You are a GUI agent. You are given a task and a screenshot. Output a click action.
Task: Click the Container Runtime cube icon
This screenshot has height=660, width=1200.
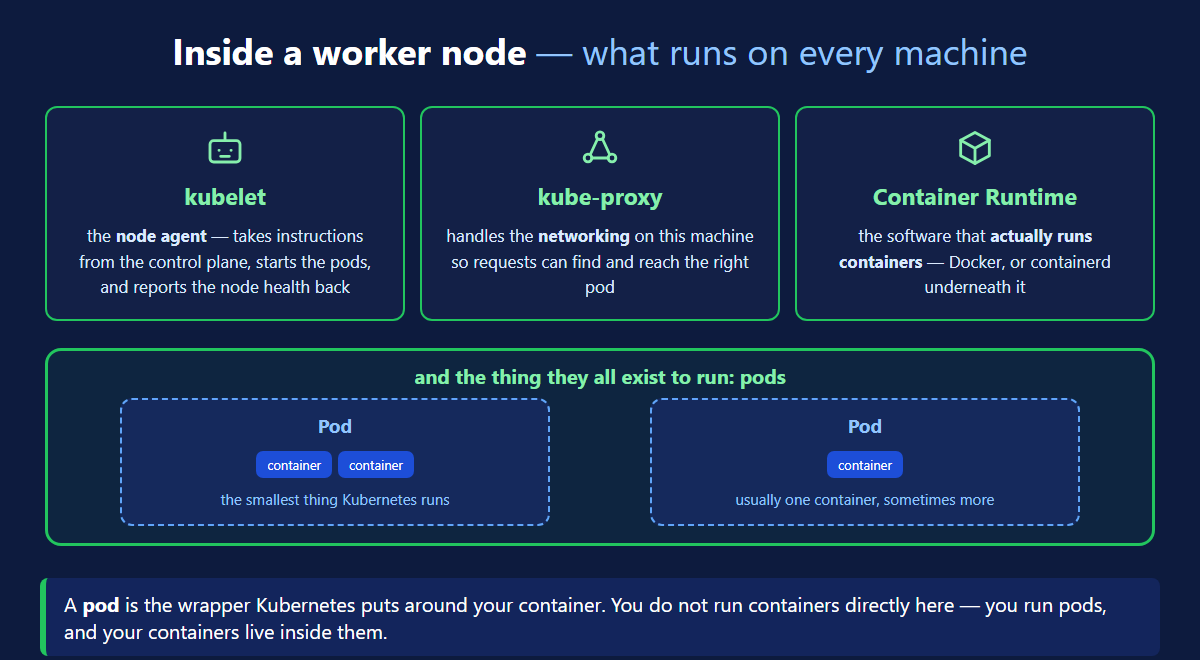(975, 148)
